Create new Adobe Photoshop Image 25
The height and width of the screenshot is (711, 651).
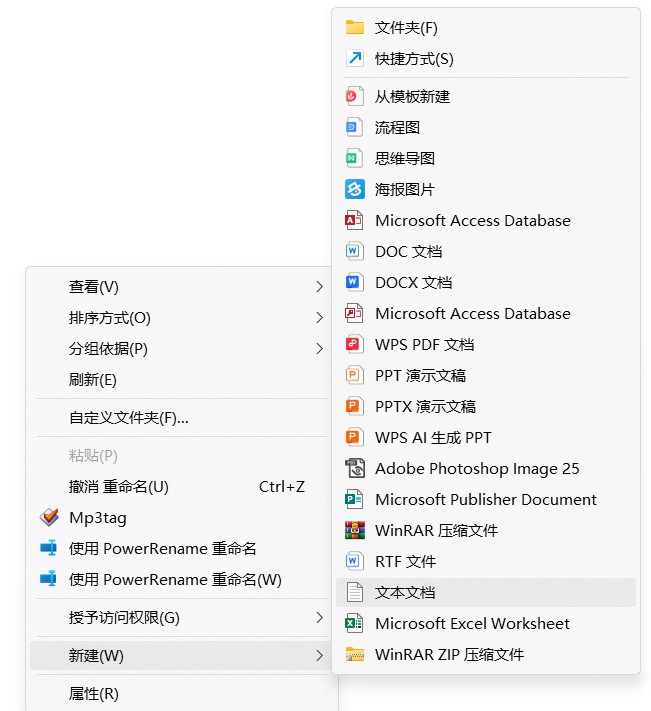tap(486, 468)
